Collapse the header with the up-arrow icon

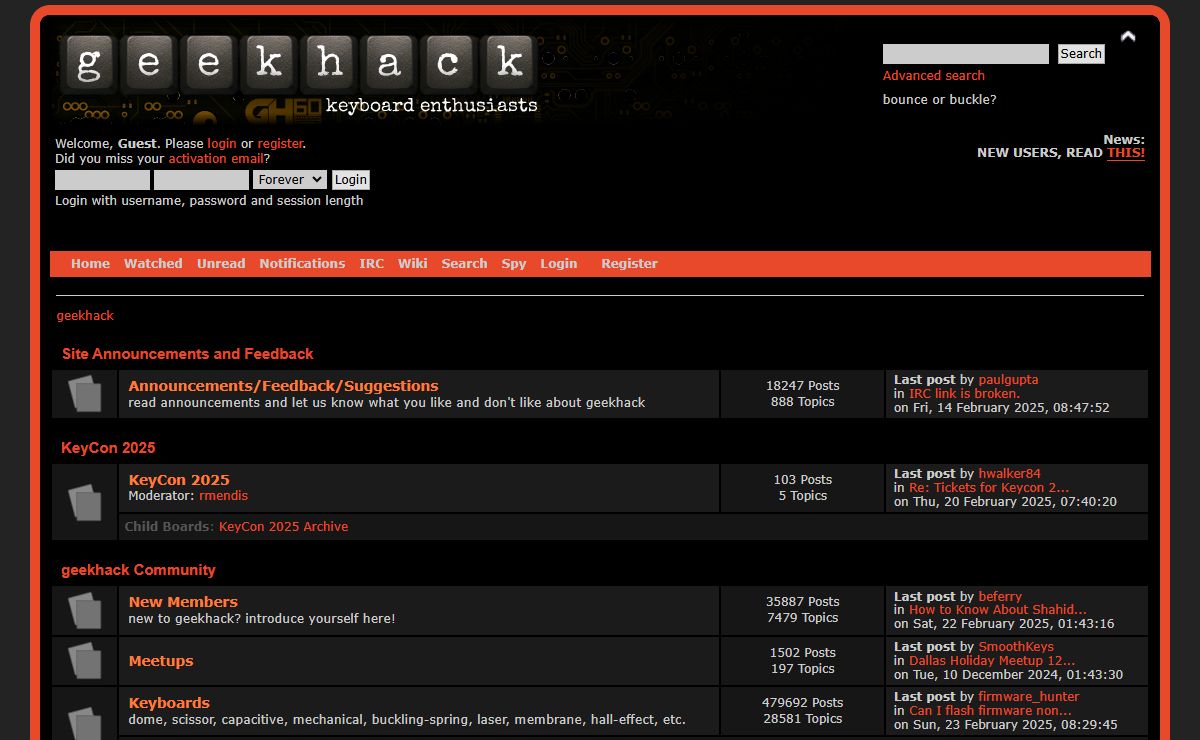[x=1128, y=37]
